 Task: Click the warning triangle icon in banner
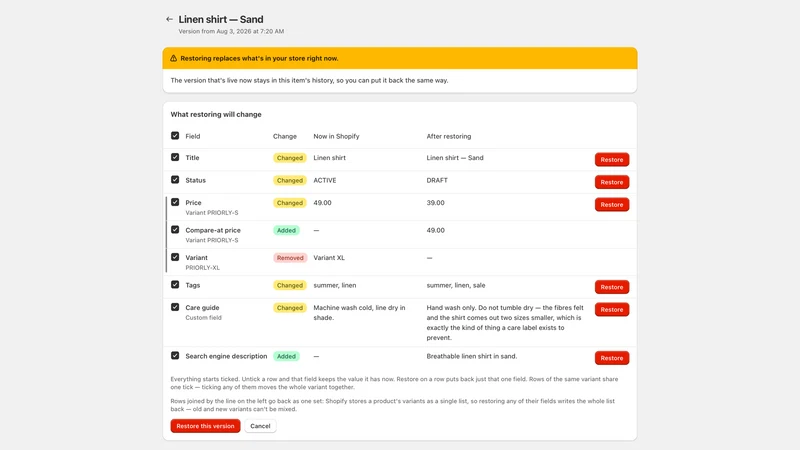(173, 58)
